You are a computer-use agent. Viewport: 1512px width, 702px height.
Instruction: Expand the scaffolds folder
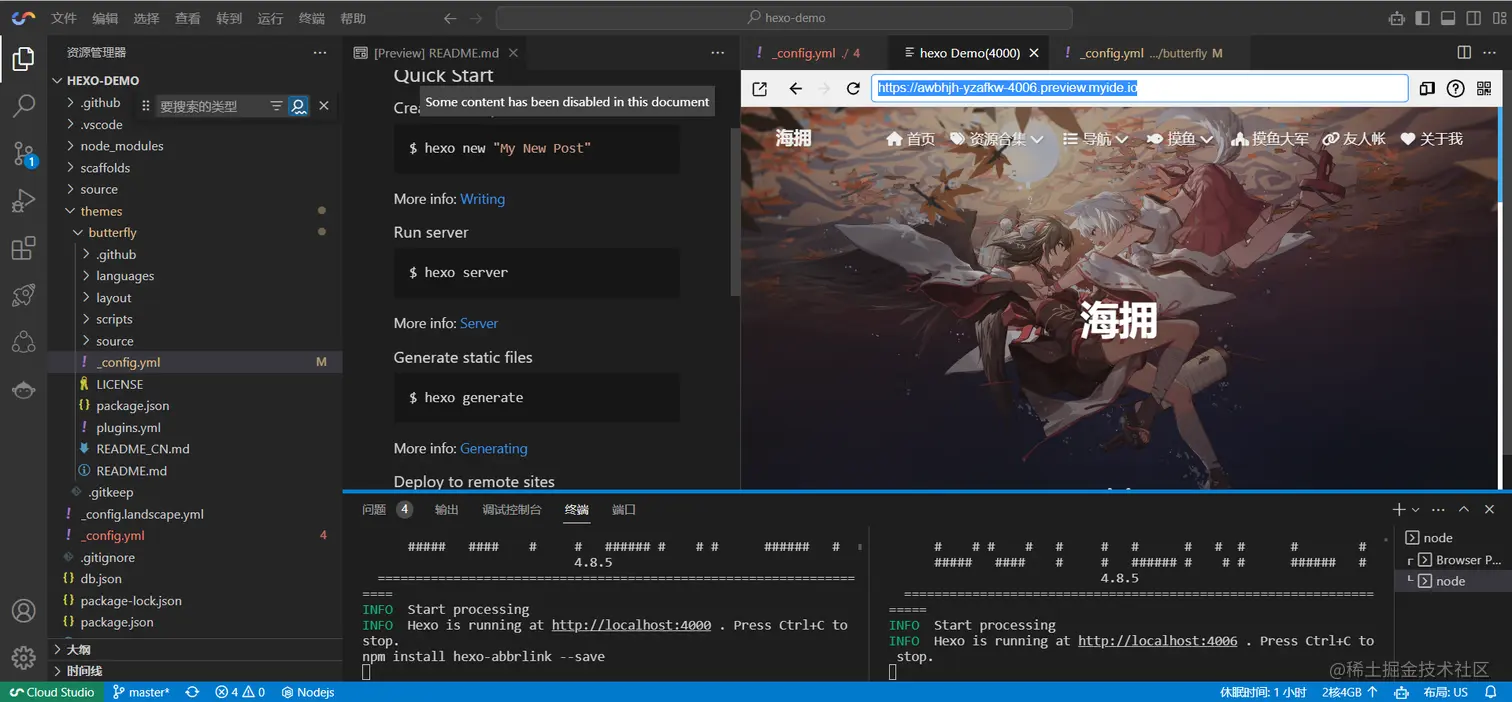[x=105, y=168]
